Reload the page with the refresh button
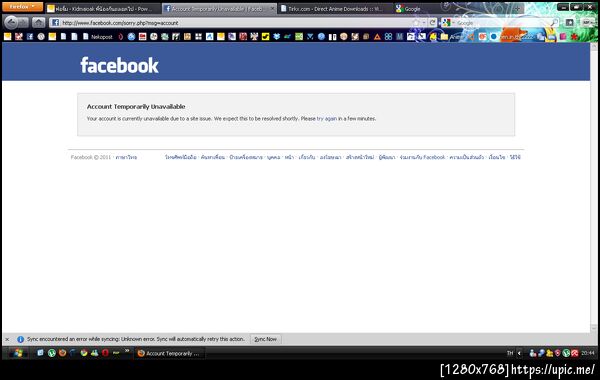This screenshot has width=600, height=380. (432, 23)
